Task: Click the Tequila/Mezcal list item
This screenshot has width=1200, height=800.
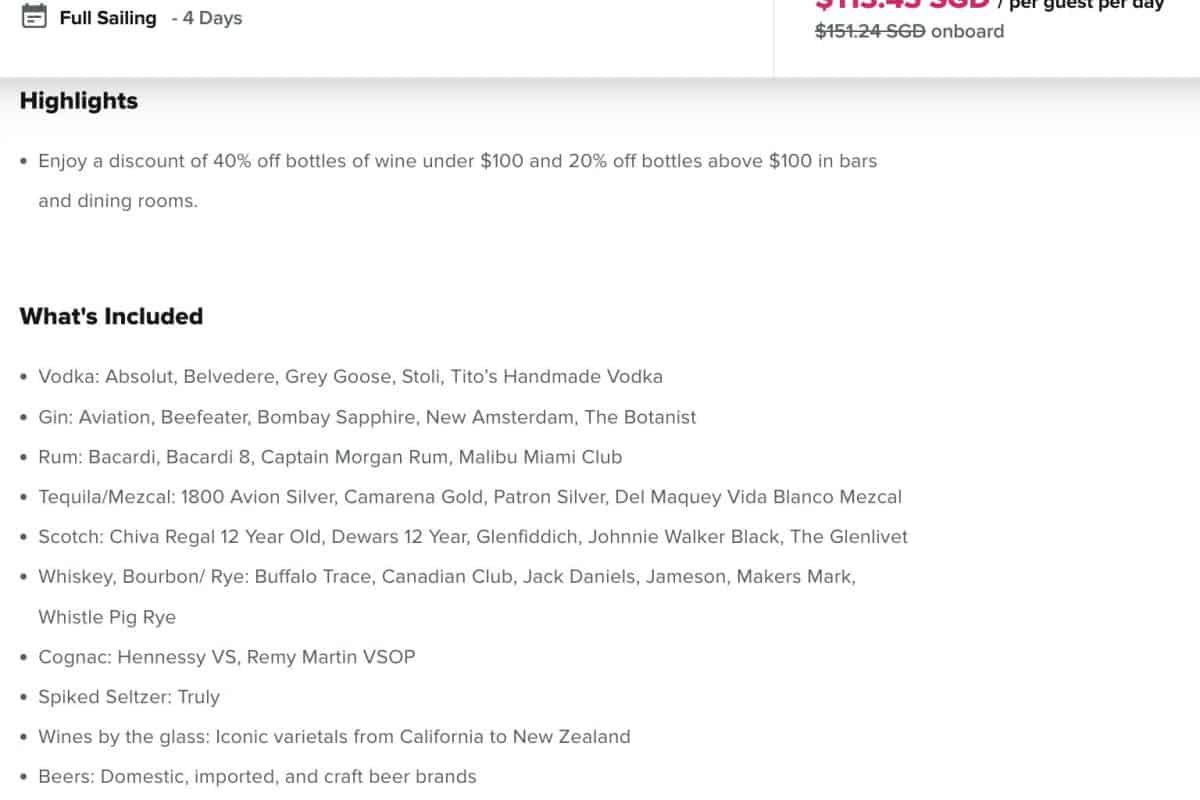Action: coord(470,497)
